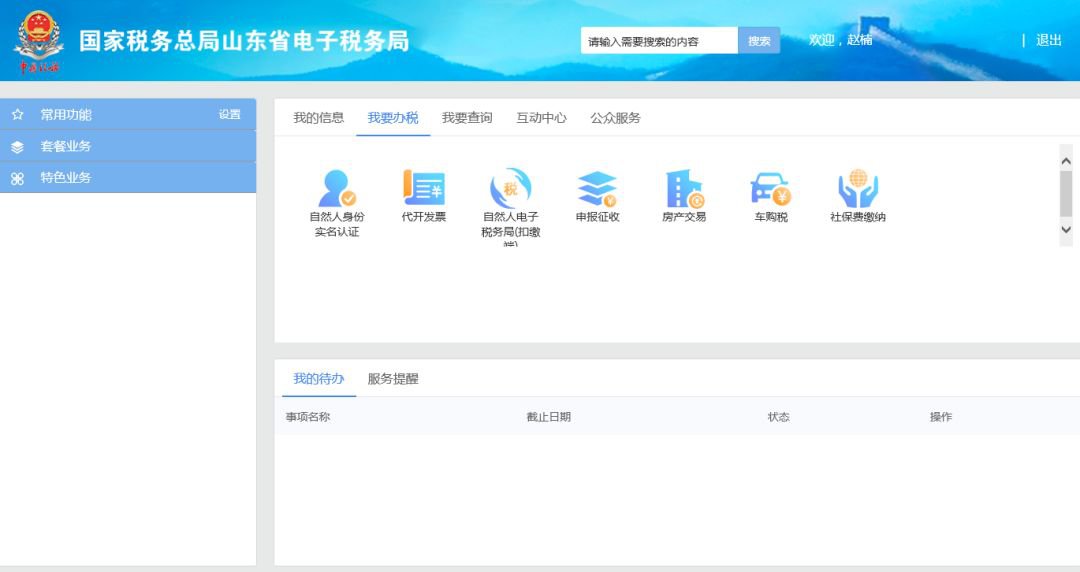Select the 公众服务 tab

615,118
